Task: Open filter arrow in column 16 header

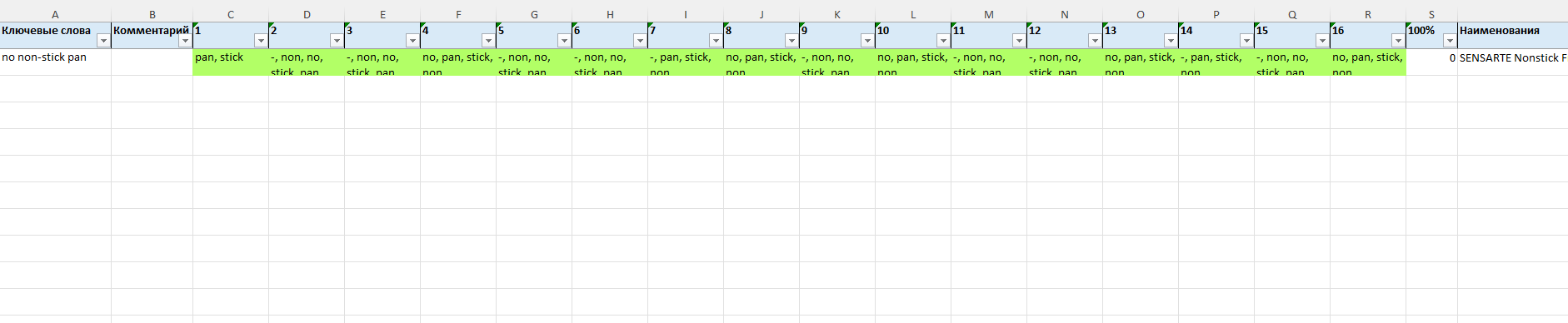Action: tap(1398, 41)
